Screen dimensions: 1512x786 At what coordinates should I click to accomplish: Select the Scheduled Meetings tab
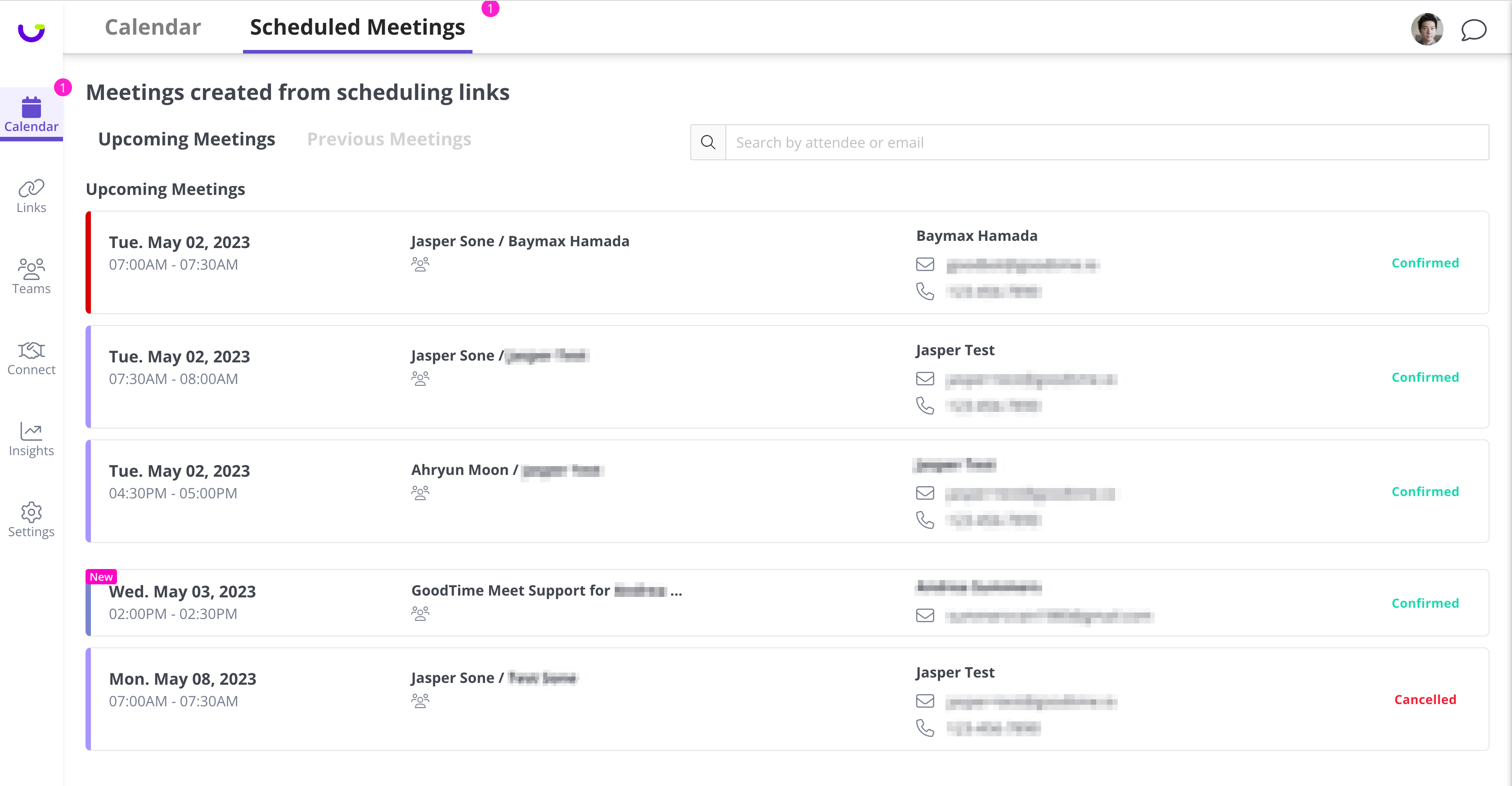[357, 27]
